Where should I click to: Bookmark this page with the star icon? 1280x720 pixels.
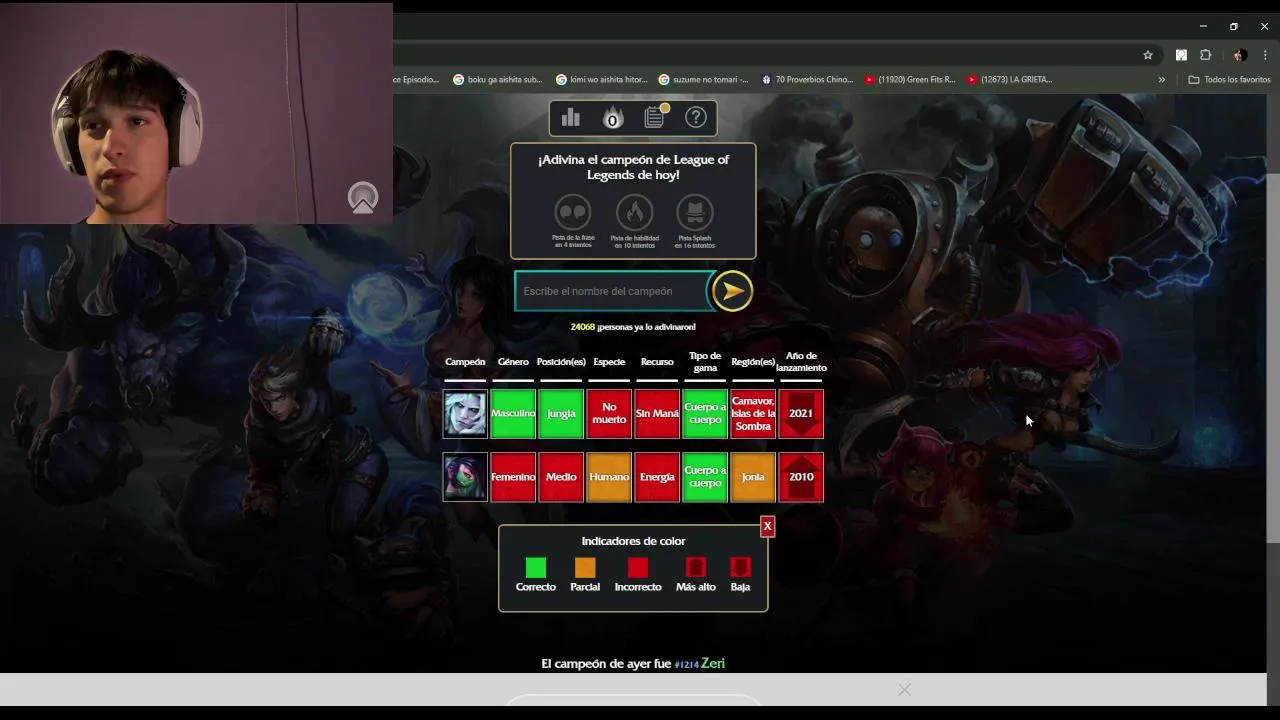point(1148,55)
